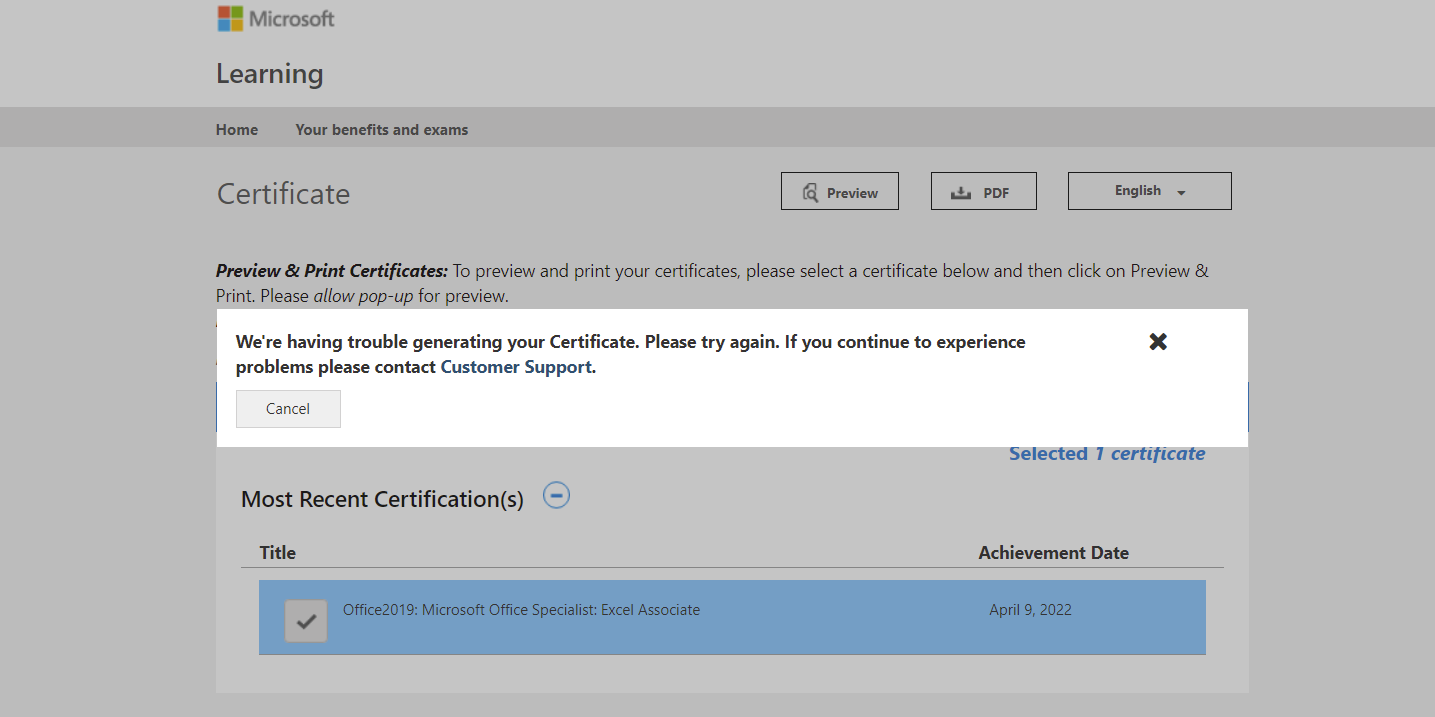Go to Home in navigation bar
The width and height of the screenshot is (1435, 717).
coord(237,130)
